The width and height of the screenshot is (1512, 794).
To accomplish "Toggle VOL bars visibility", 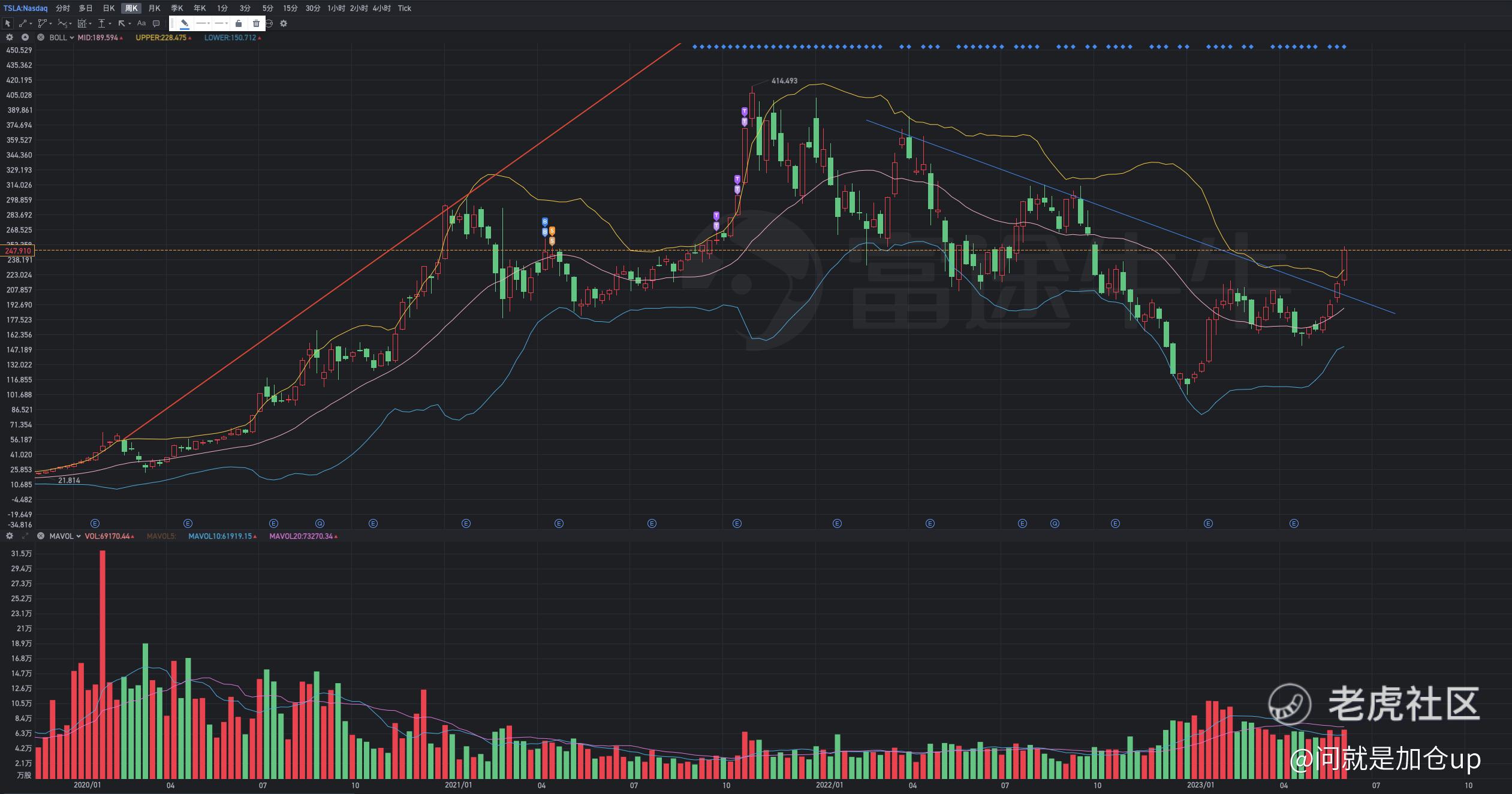I will coord(110,536).
